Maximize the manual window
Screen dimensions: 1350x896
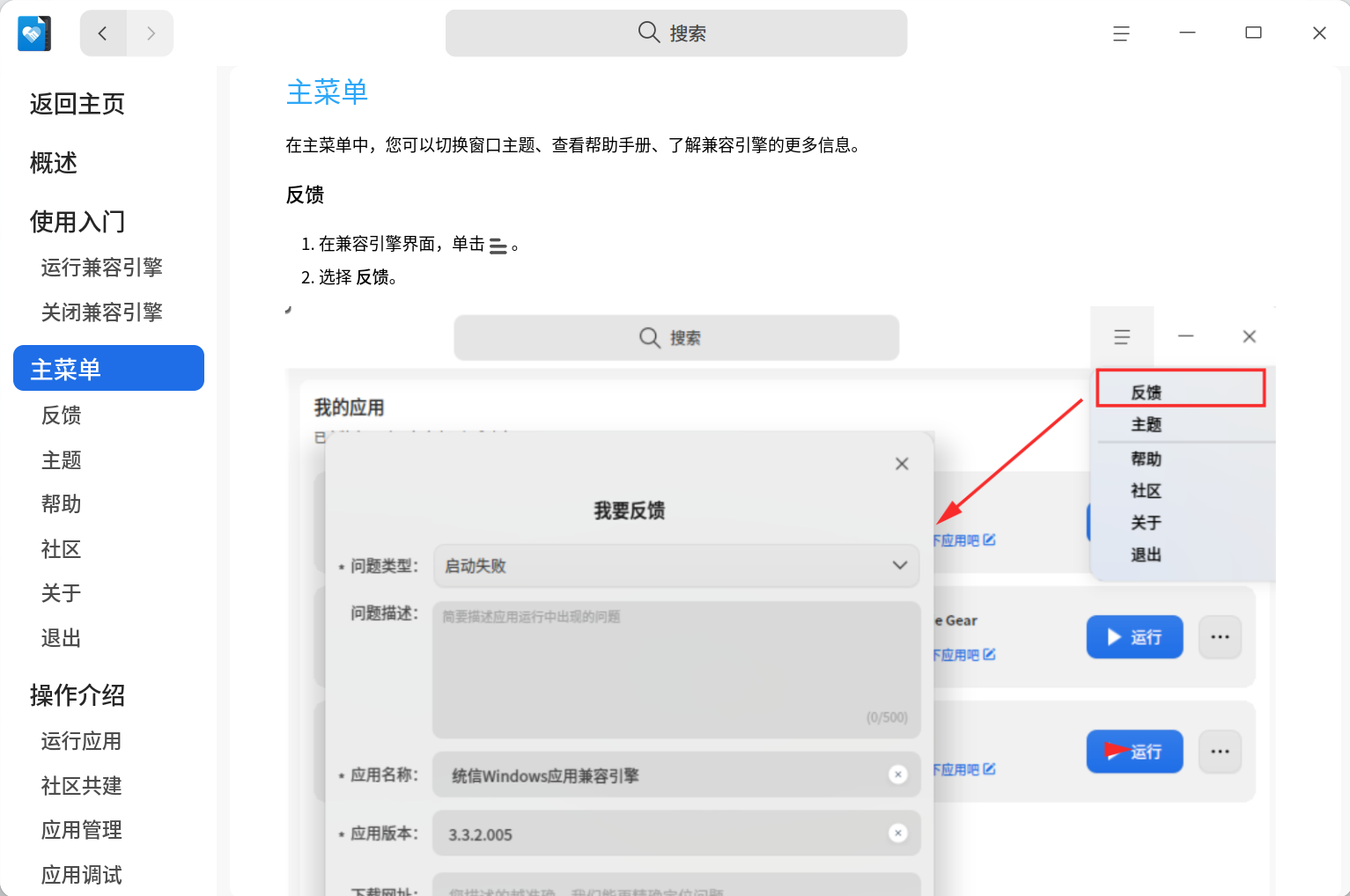pyautogui.click(x=1253, y=33)
